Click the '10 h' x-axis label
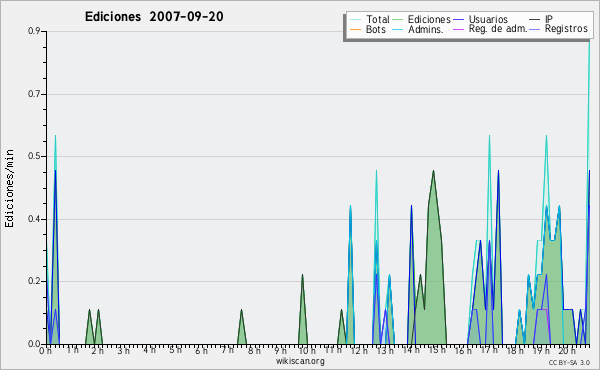The image size is (600, 370). pos(307,351)
